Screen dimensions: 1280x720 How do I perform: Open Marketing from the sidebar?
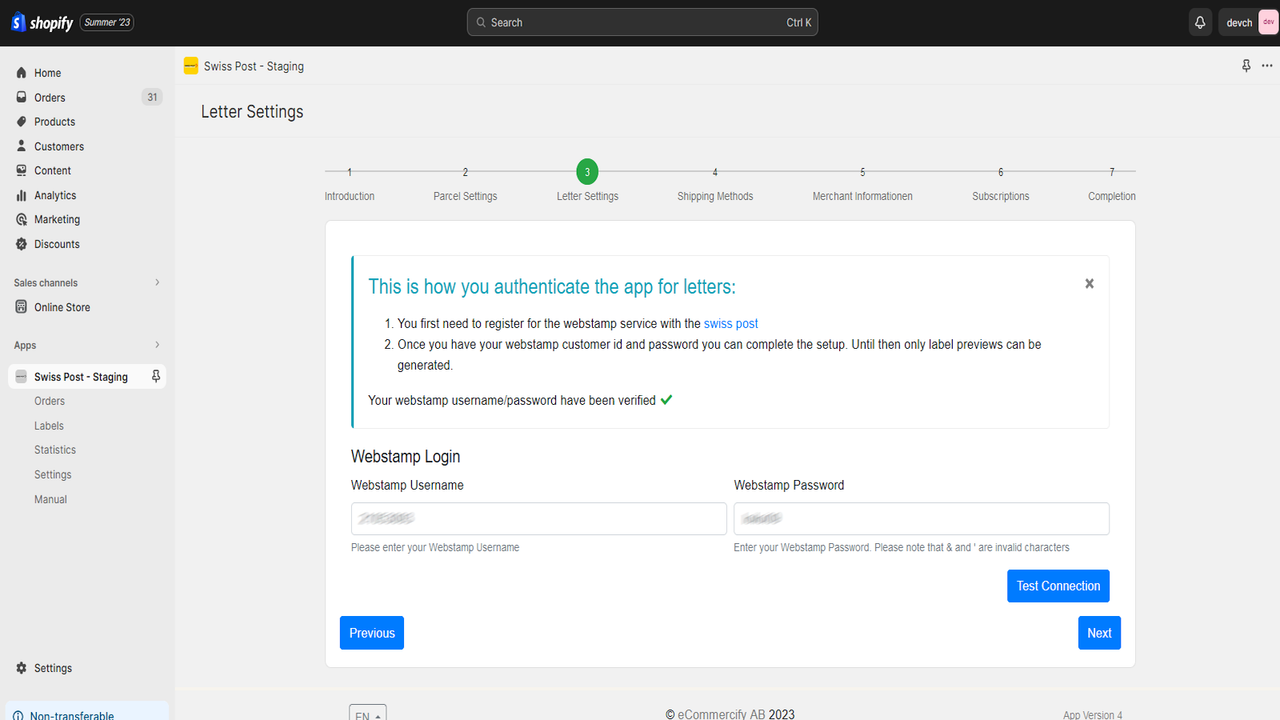pos(58,219)
